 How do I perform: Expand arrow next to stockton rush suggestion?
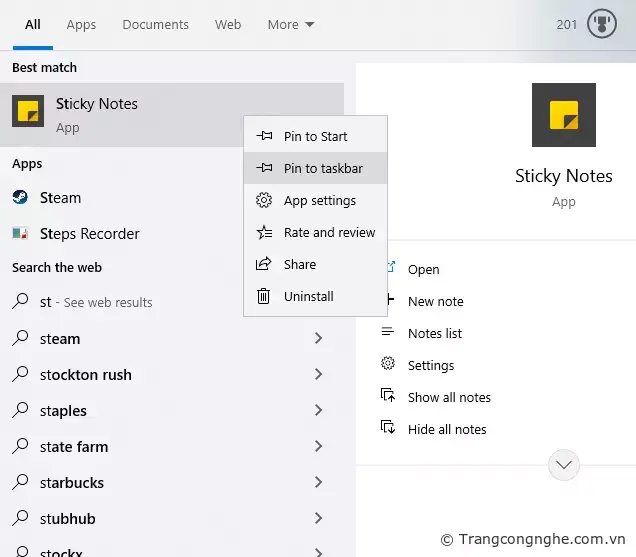318,375
